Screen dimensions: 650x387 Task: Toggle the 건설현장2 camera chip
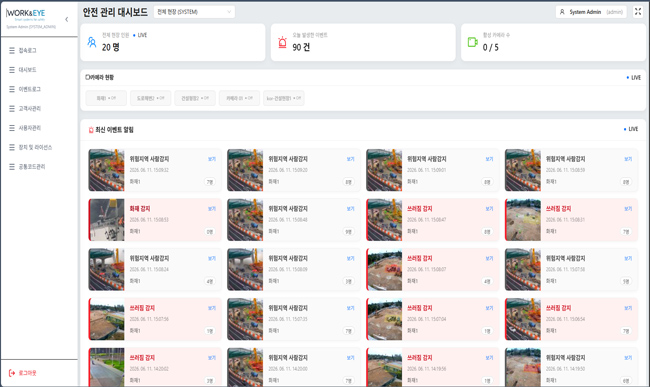pos(195,98)
